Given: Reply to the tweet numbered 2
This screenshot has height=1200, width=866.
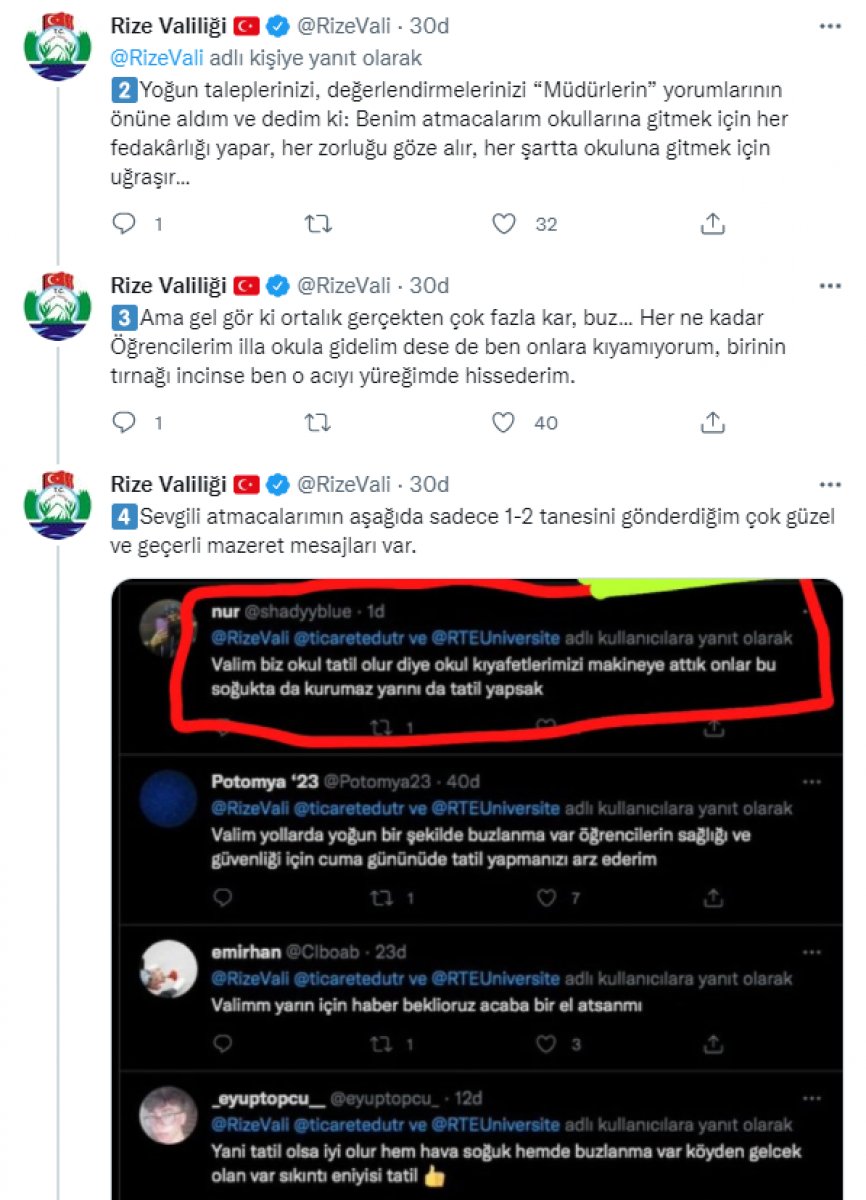Looking at the screenshot, I should click(124, 224).
